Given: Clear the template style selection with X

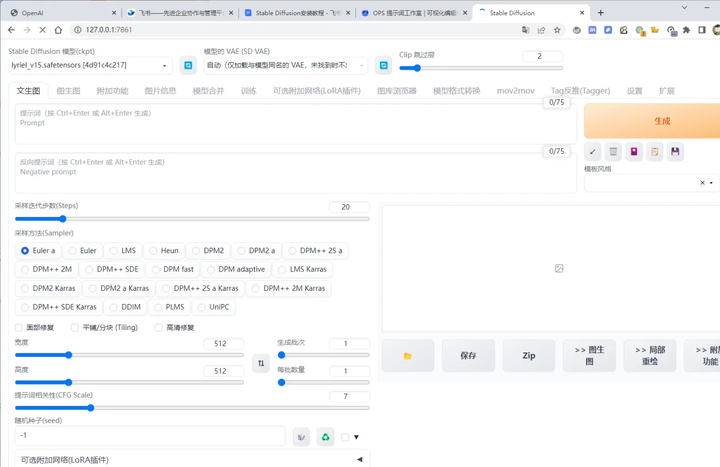Looking at the screenshot, I should pyautogui.click(x=702, y=182).
